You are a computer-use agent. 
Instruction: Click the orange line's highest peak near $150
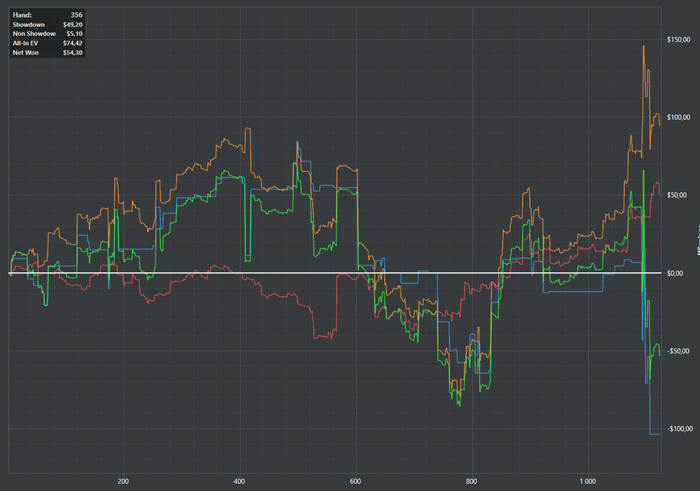[x=643, y=46]
